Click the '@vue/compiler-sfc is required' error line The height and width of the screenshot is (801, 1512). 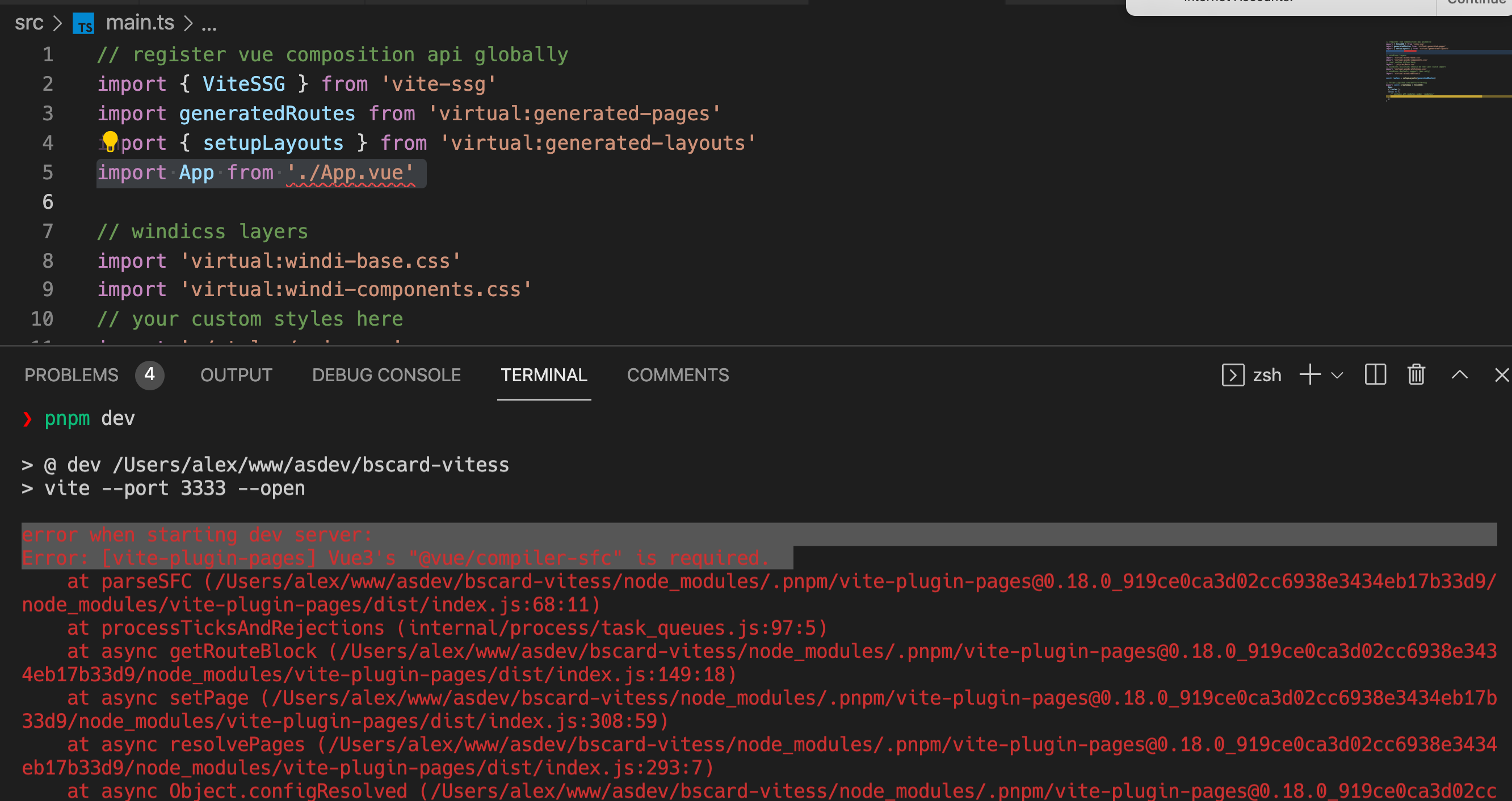[395, 558]
